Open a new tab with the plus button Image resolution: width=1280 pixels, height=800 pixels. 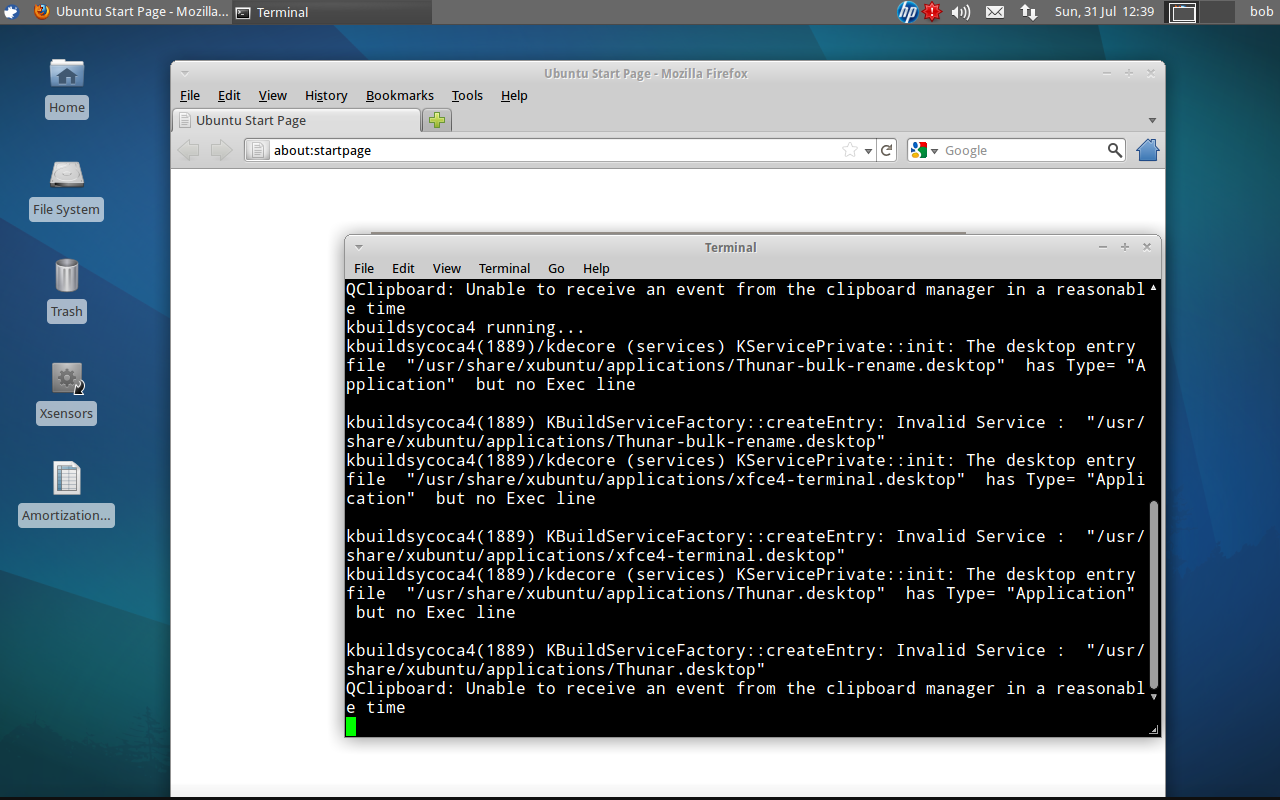coord(437,120)
